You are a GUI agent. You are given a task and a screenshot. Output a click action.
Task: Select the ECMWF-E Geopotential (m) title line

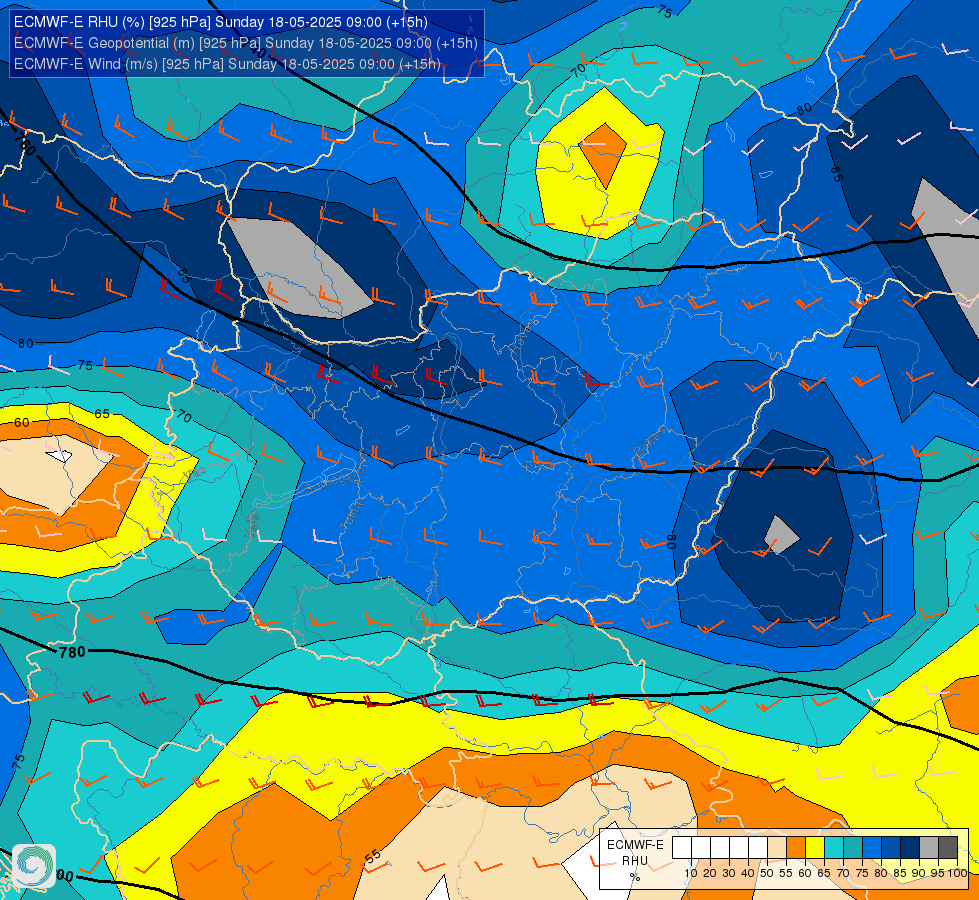pos(245,43)
